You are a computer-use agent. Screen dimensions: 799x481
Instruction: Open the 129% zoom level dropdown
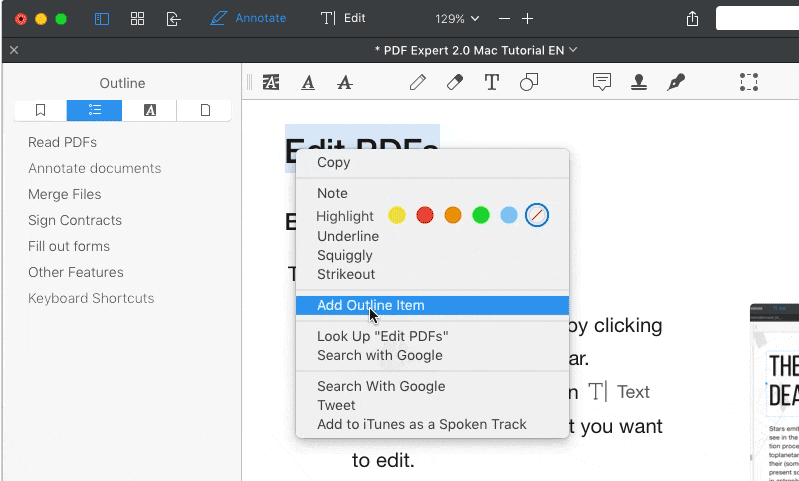[457, 19]
